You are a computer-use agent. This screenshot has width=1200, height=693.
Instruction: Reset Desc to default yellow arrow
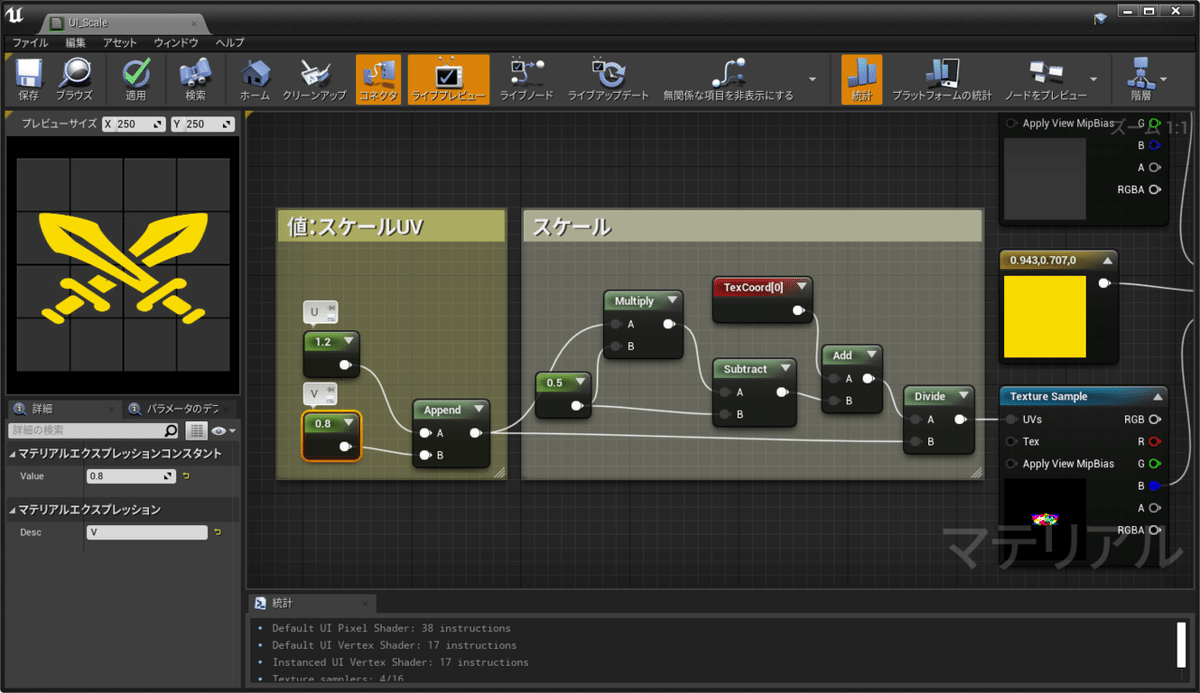click(x=217, y=533)
